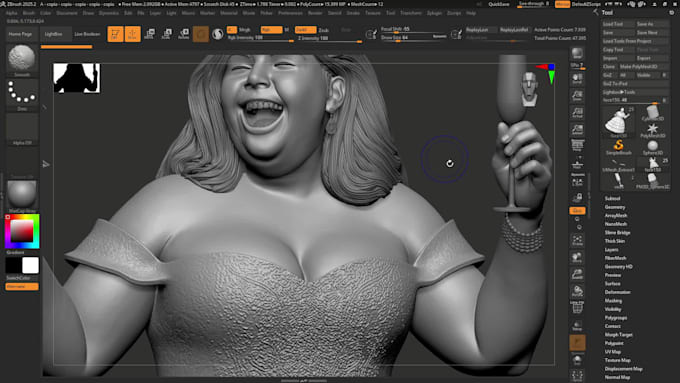Viewport: 680px width, 383px height.
Task: Expand the Masking subpalette
Action: 613,301
